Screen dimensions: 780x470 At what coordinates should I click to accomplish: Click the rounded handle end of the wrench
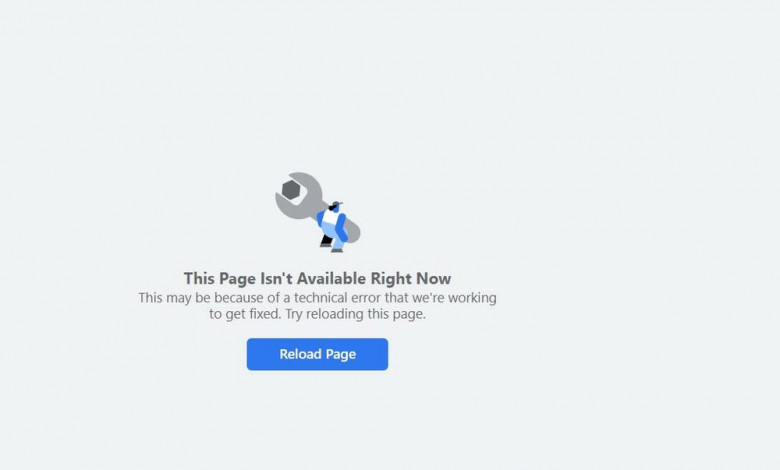tap(352, 232)
